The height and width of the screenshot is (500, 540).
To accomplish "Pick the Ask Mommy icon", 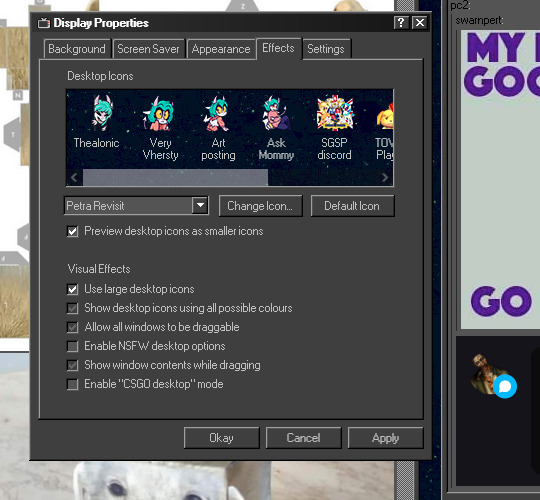I will click(x=276, y=128).
